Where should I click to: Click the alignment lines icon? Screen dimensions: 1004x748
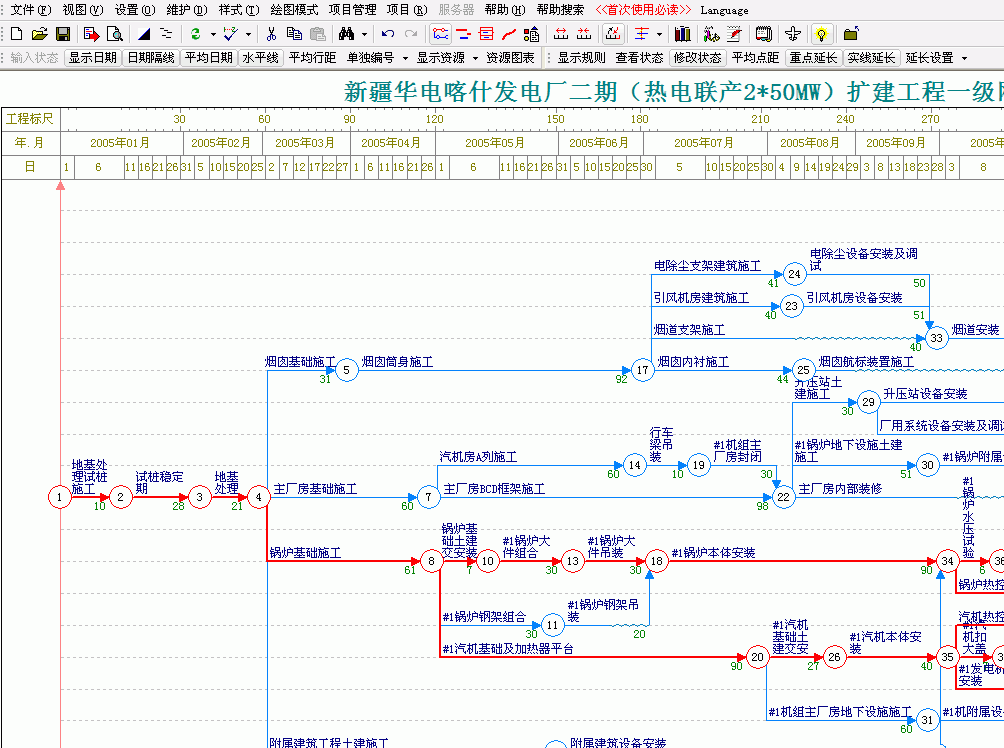(x=642, y=34)
